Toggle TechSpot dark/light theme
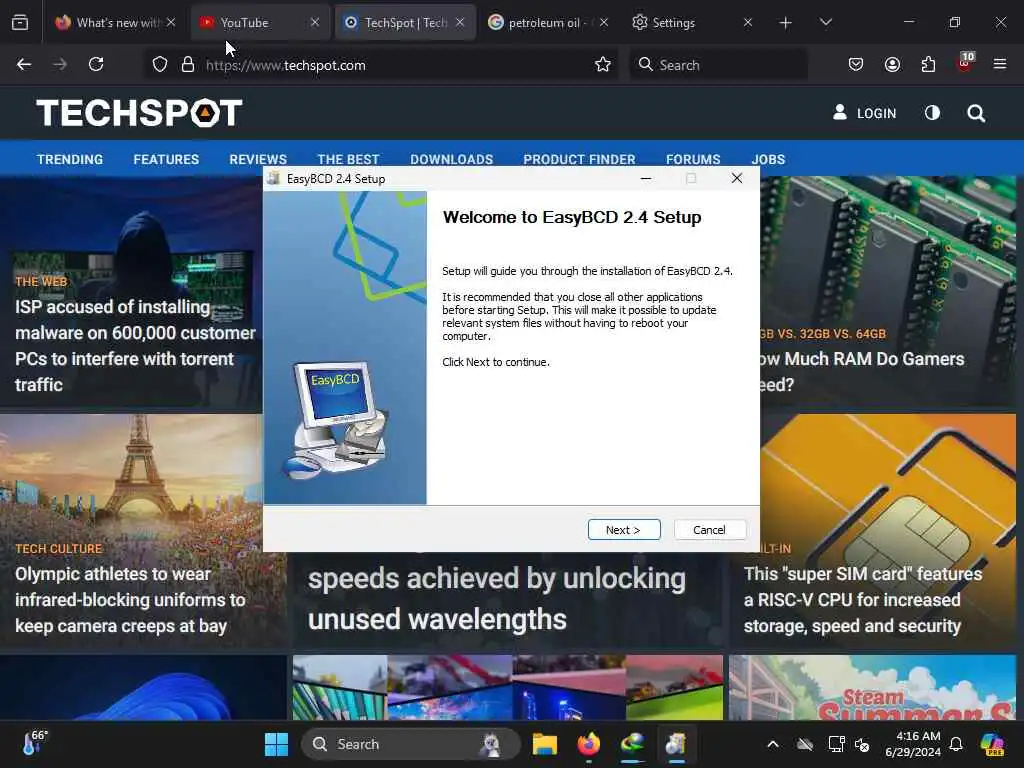 tap(933, 113)
